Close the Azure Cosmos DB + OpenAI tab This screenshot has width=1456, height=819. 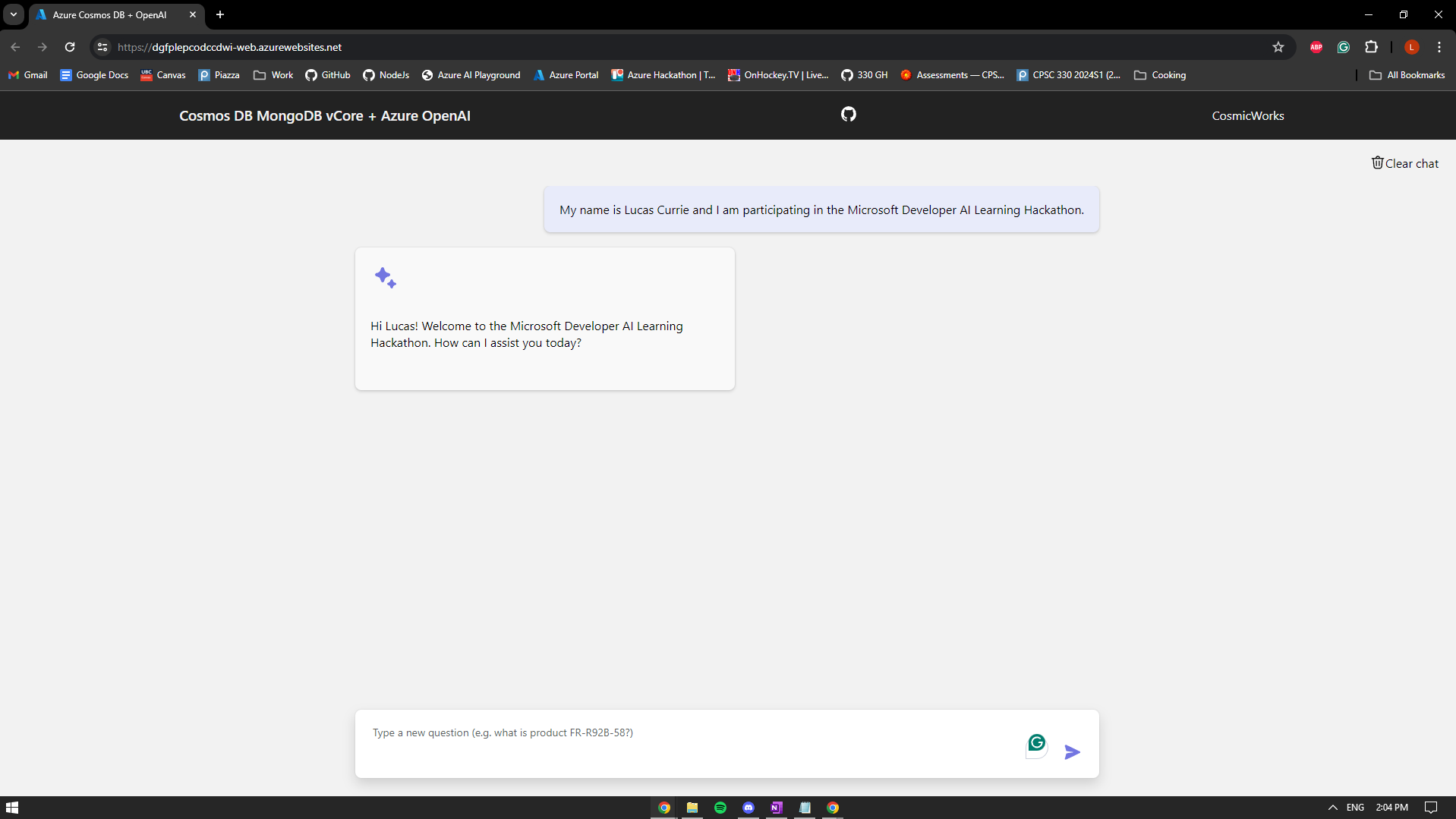(x=193, y=14)
